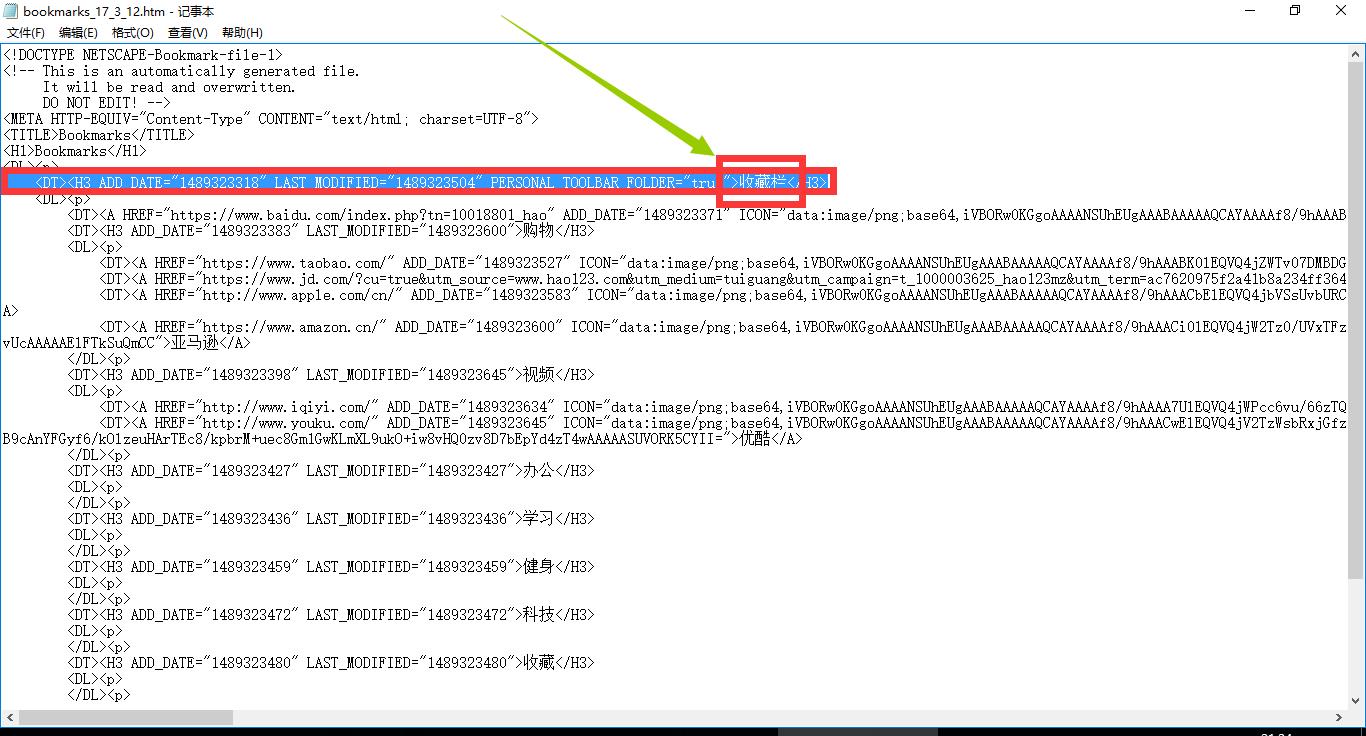Click the ADD_DATE value 1489323383
Image resolution: width=1366 pixels, height=736 pixels.
(x=251, y=231)
